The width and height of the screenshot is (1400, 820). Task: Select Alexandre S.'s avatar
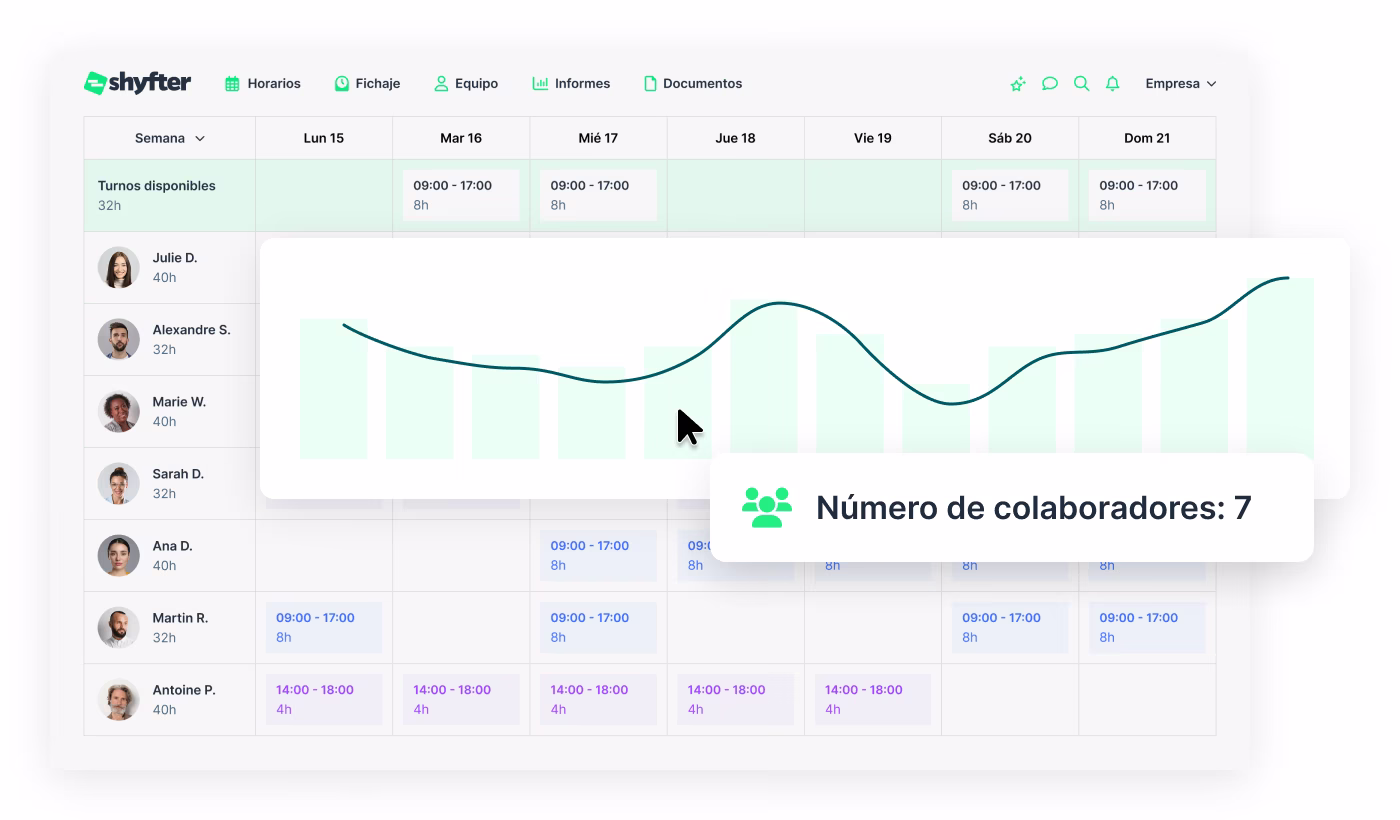[118, 340]
